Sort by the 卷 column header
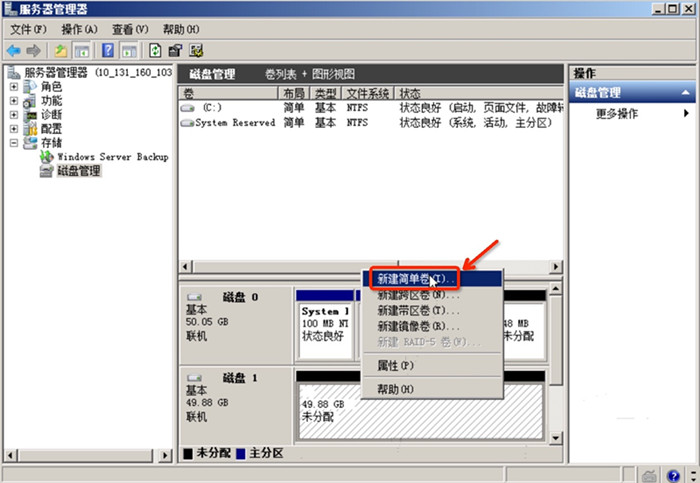 [x=228, y=93]
